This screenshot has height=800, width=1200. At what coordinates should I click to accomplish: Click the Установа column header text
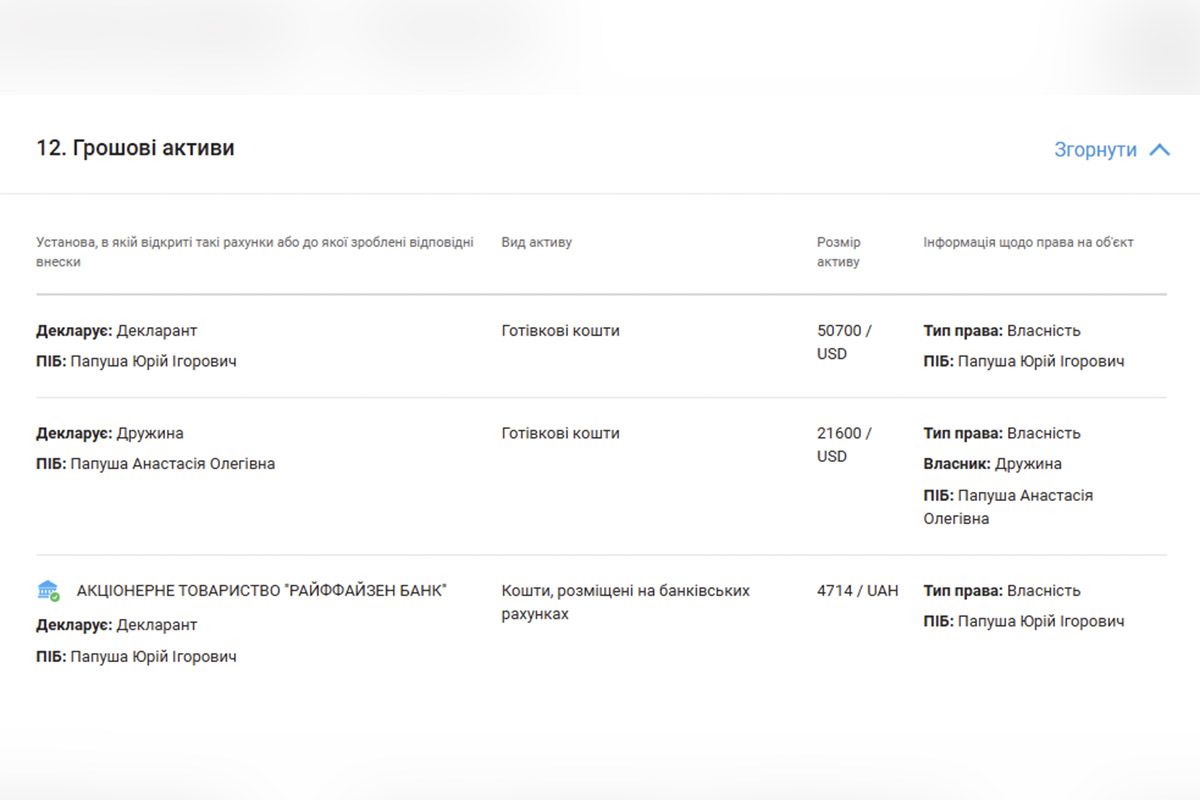coord(255,252)
